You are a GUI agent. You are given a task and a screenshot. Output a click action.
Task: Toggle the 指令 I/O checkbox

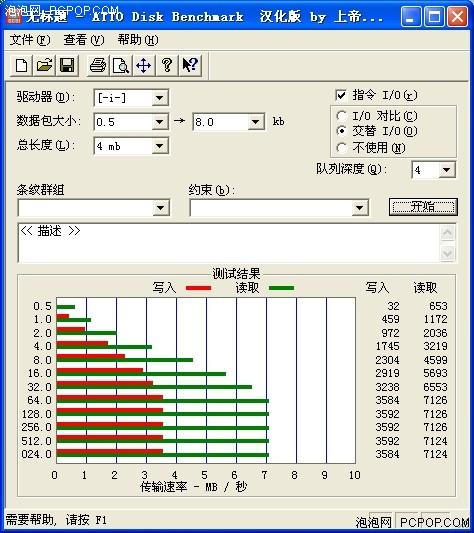pyautogui.click(x=341, y=95)
